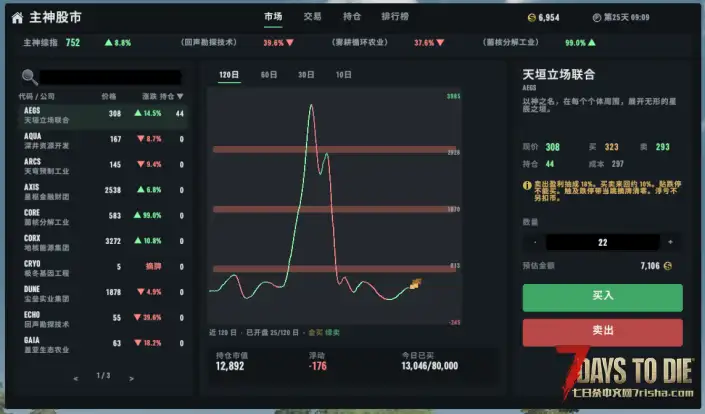
Task: Decrease quantity with minus button
Action: (x=535, y=242)
